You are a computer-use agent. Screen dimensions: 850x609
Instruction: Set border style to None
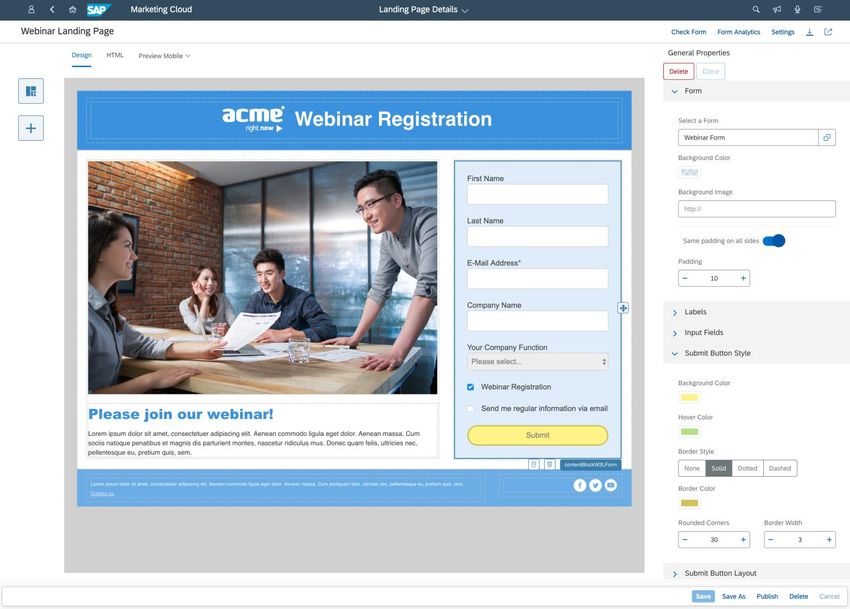(692, 468)
